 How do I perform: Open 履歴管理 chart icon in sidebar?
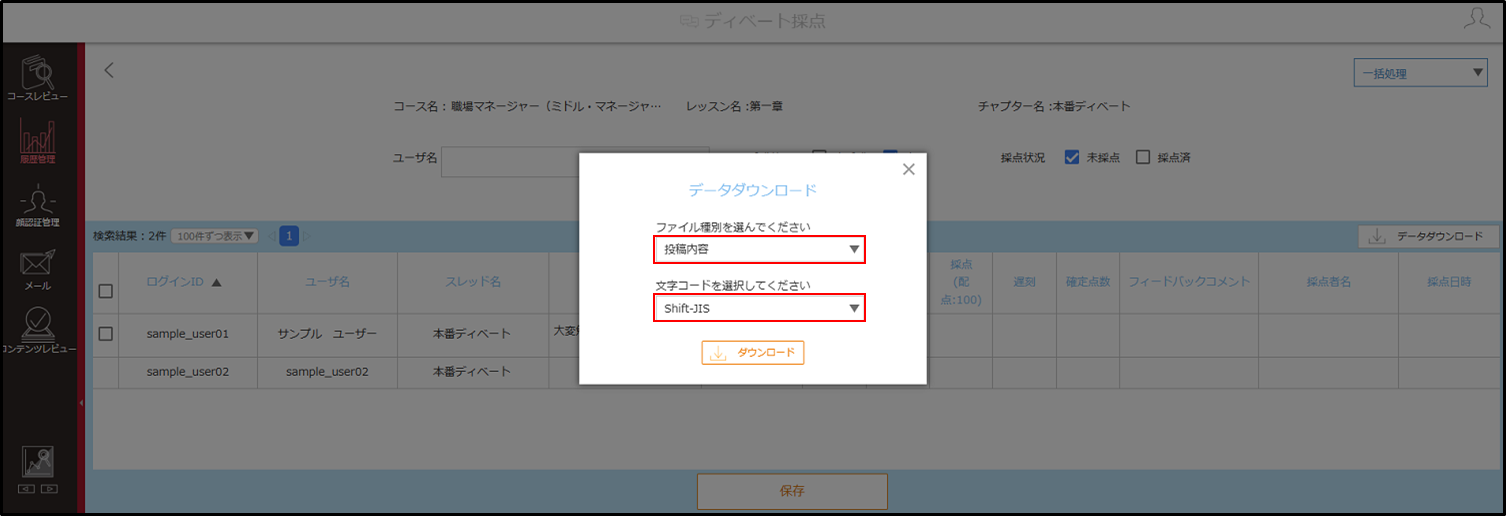pyautogui.click(x=38, y=142)
